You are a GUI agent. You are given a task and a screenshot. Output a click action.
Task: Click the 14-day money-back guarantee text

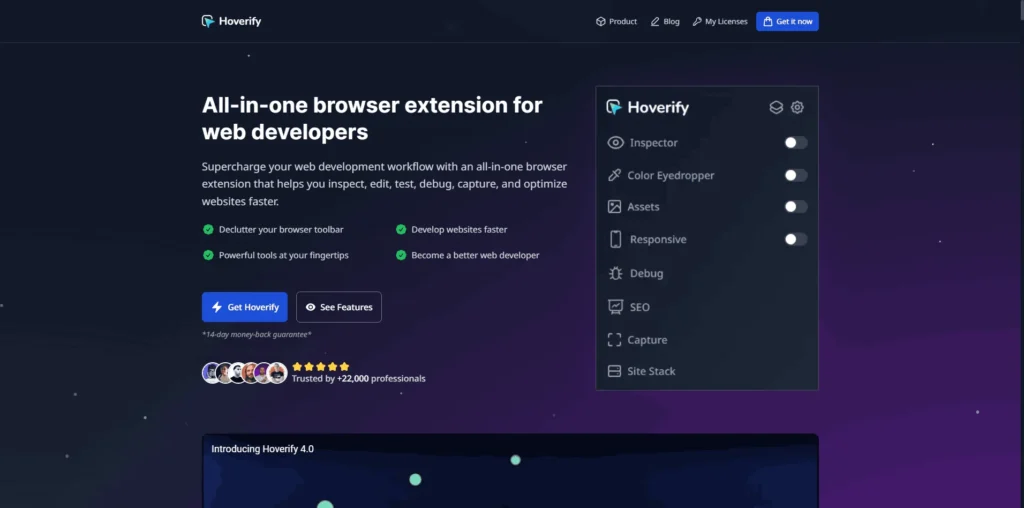tap(257, 334)
